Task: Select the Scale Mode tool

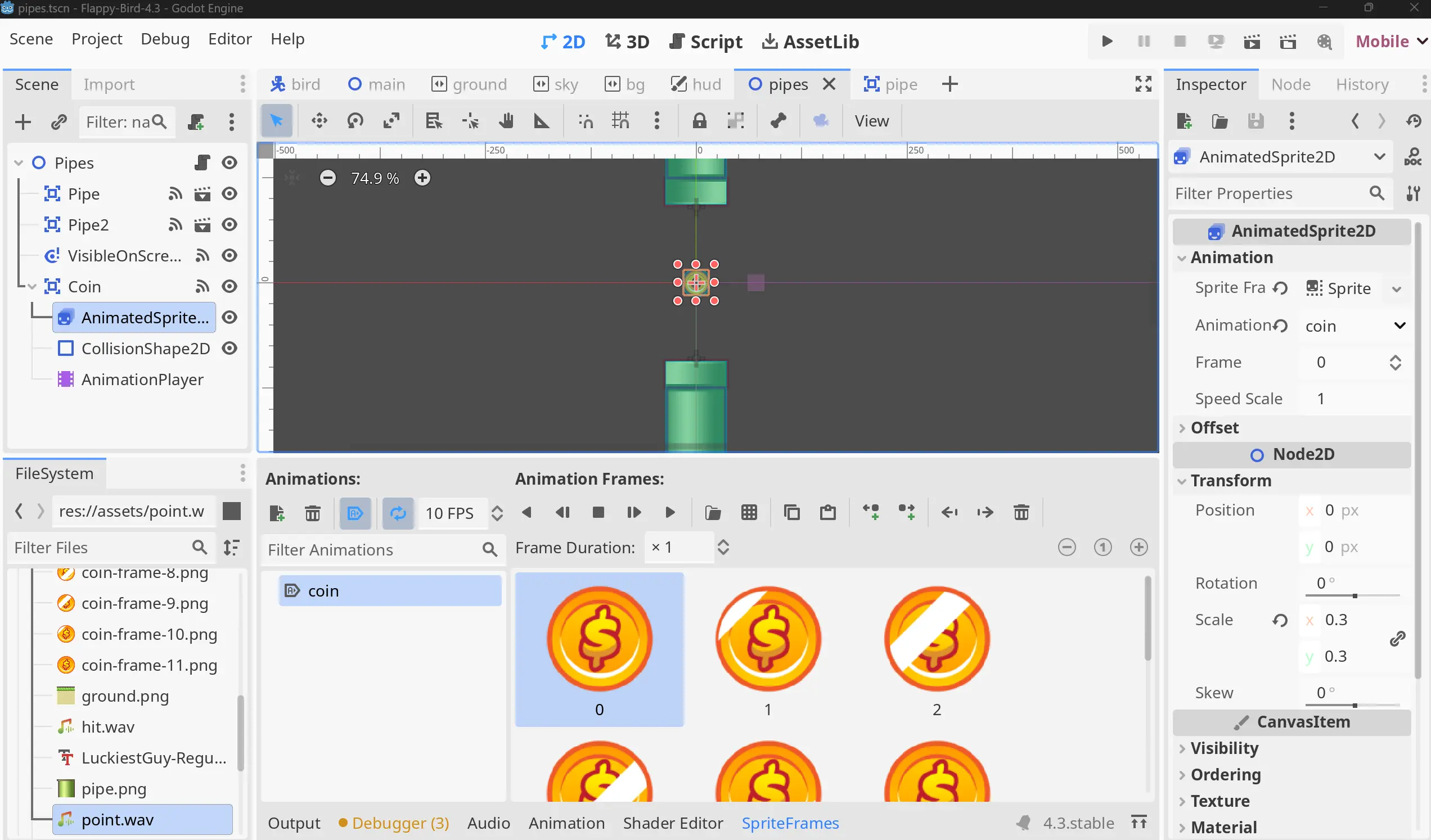Action: point(391,121)
